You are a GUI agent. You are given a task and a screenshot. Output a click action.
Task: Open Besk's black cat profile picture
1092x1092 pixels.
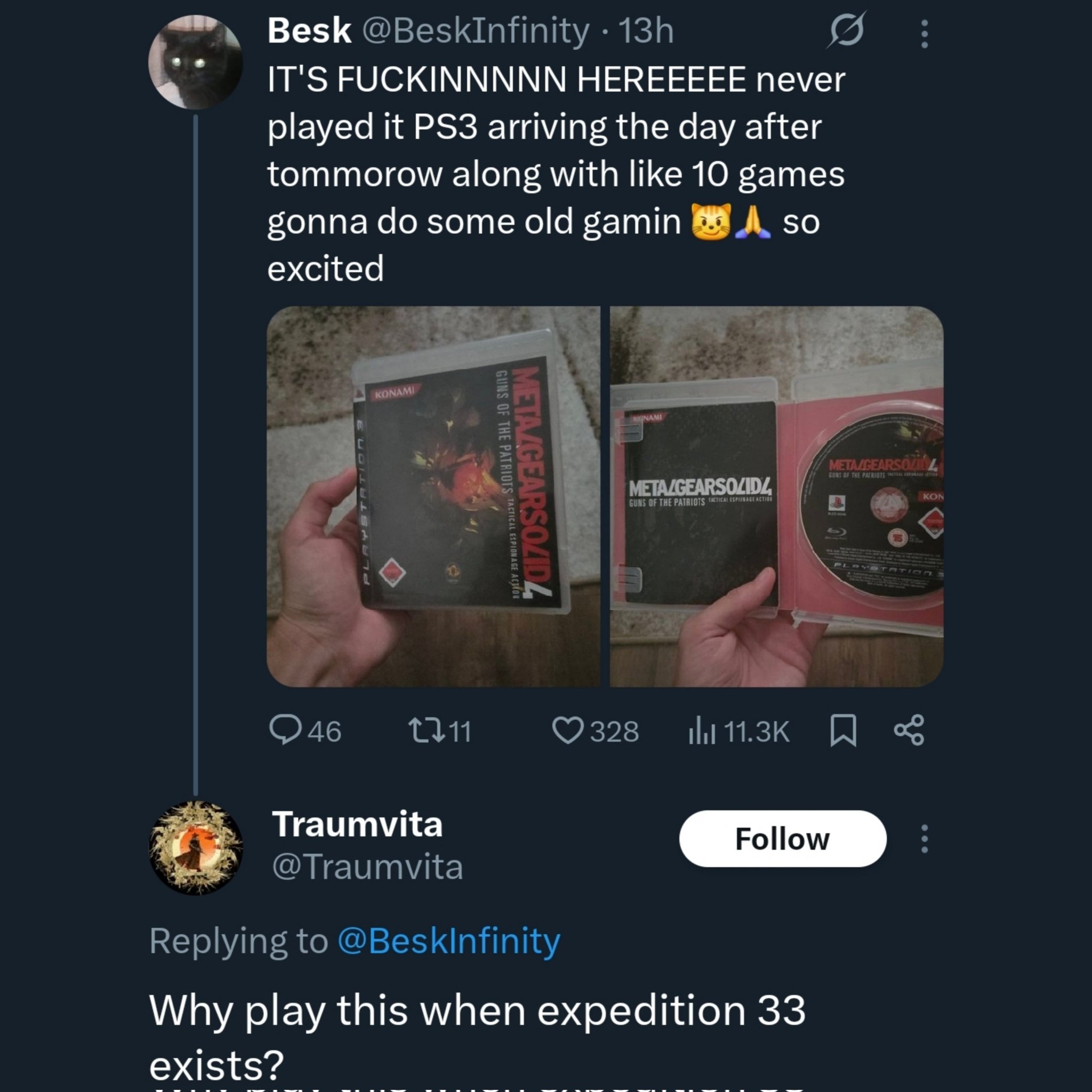196,62
